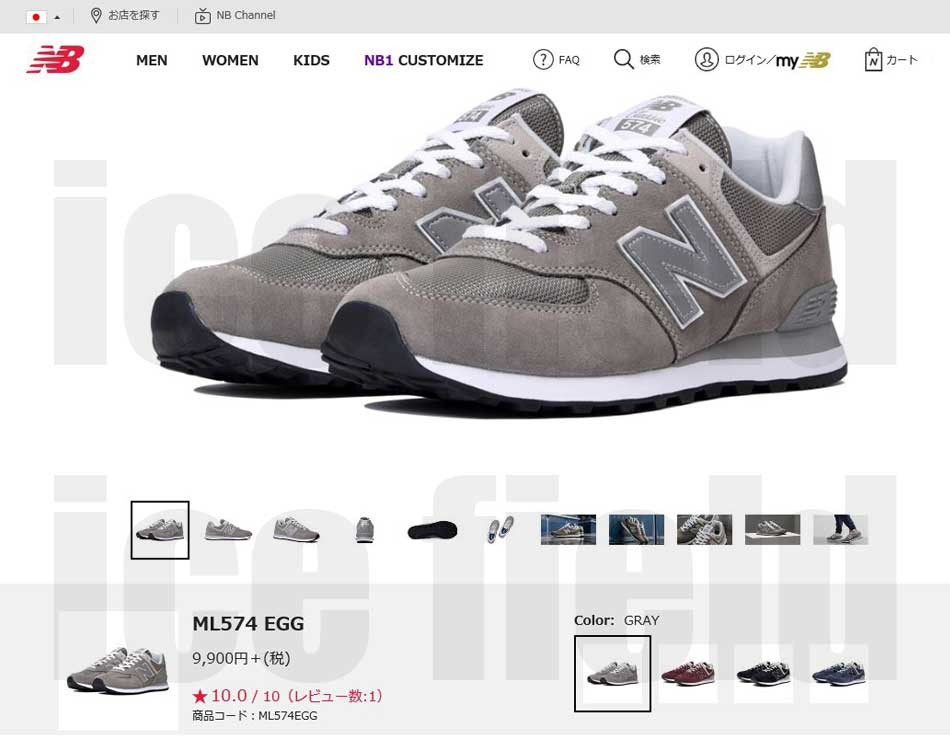This screenshot has height=750, width=950.
Task: Click the FAQ question mark icon
Action: point(543,59)
